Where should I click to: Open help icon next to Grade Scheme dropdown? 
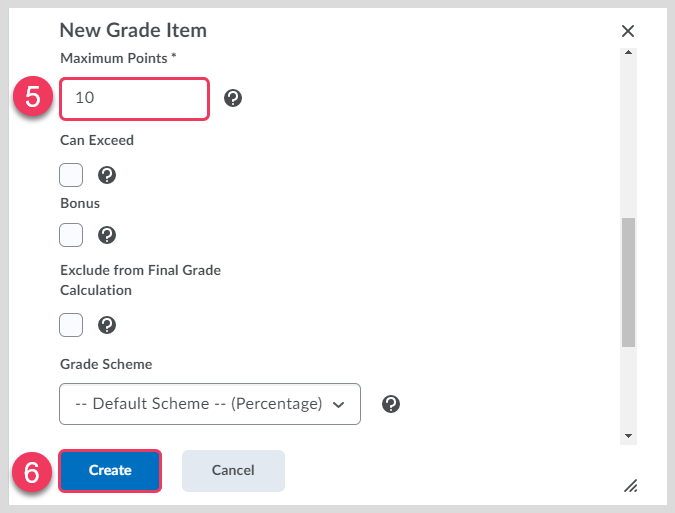pos(392,404)
